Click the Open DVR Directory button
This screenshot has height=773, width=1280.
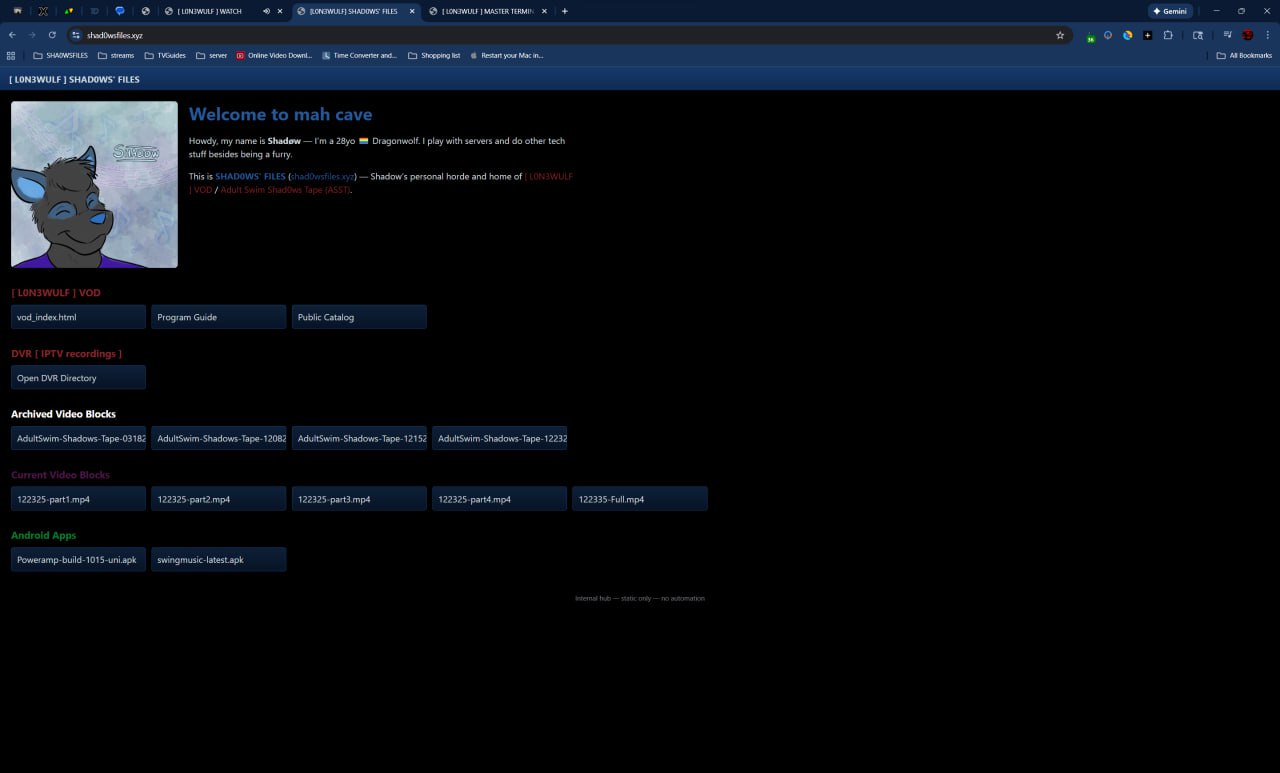pos(78,378)
